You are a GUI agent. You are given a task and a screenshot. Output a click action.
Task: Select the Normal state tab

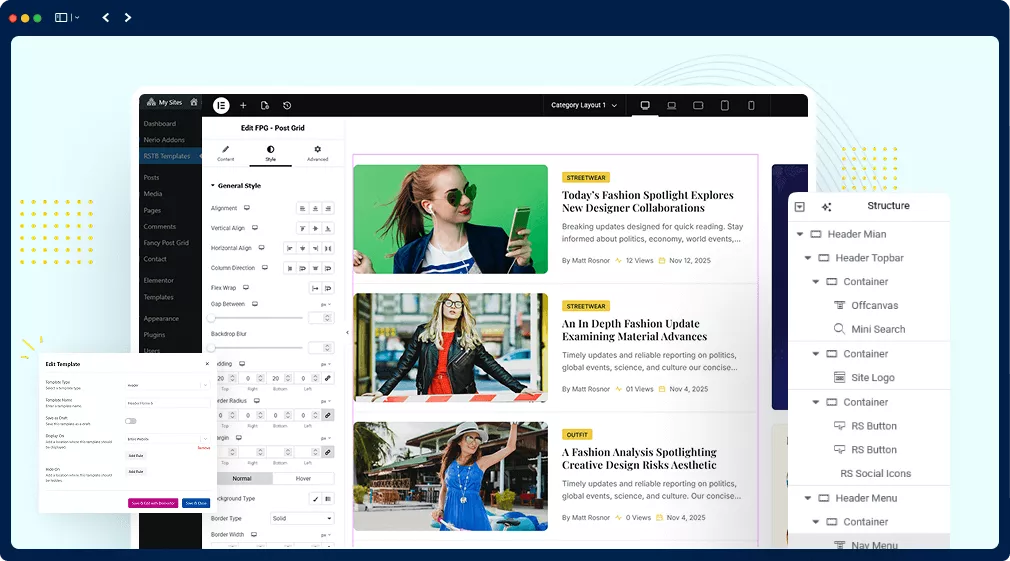pyautogui.click(x=242, y=479)
